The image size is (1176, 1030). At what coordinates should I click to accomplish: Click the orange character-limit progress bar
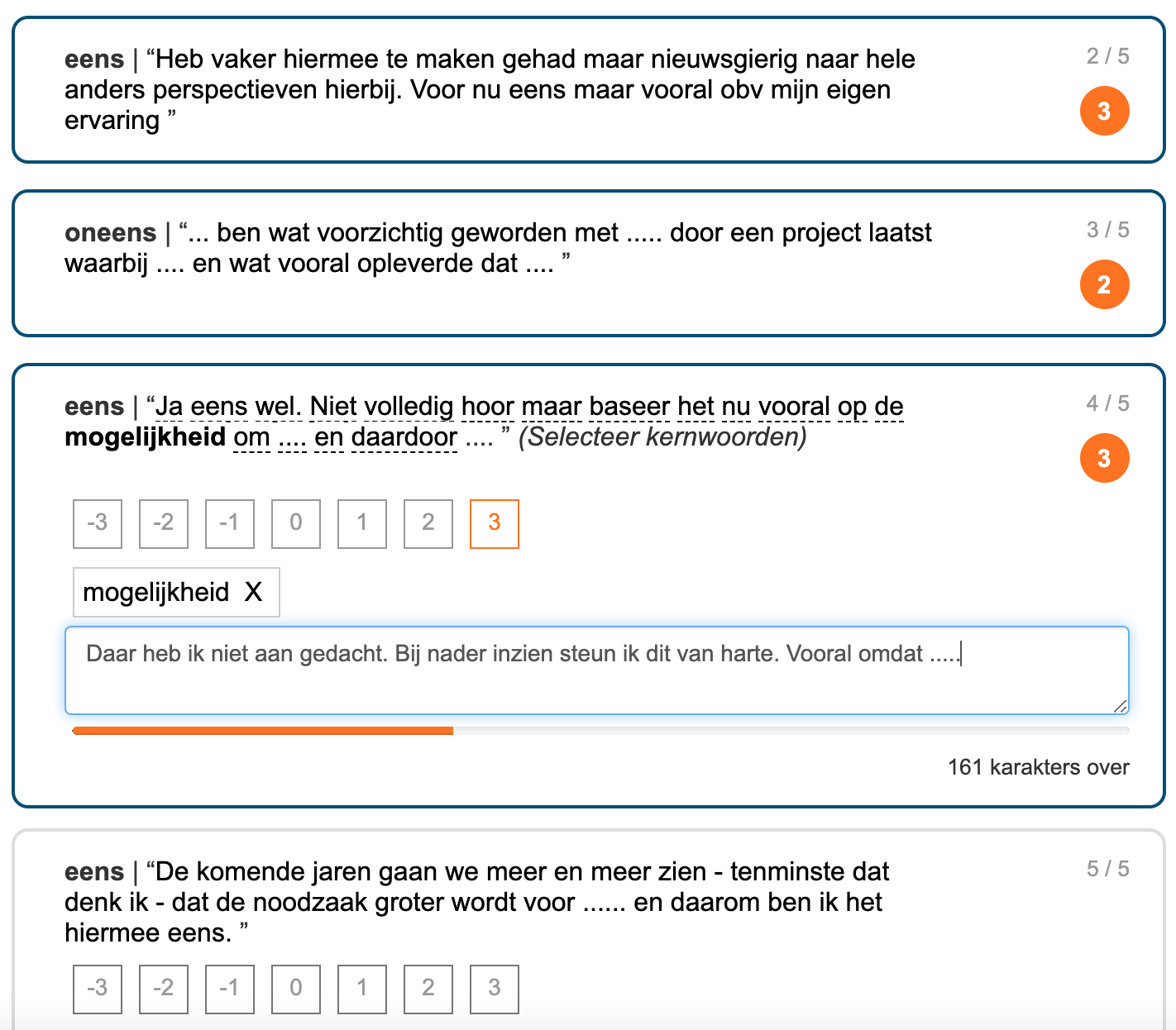point(263,731)
